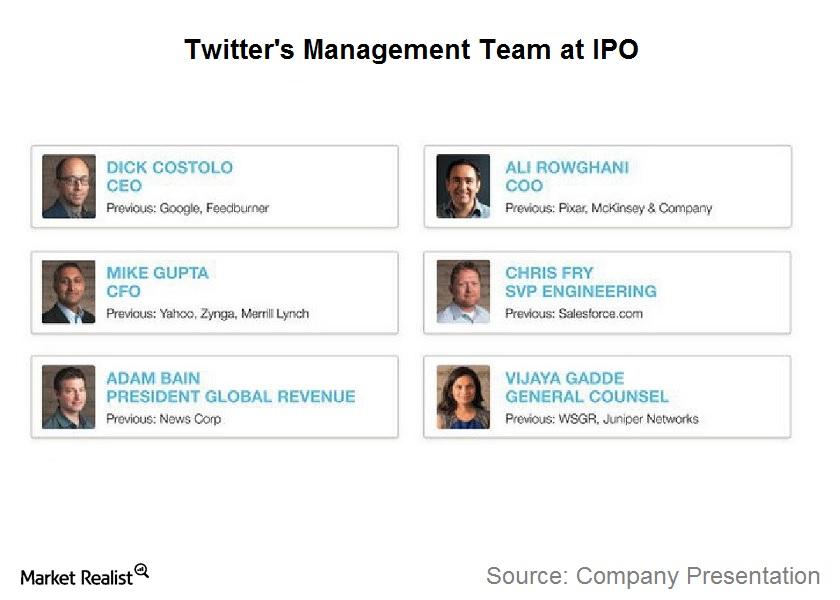Click Adam Bain's profile photo
Viewport: 840px width, 600px height.
click(69, 397)
